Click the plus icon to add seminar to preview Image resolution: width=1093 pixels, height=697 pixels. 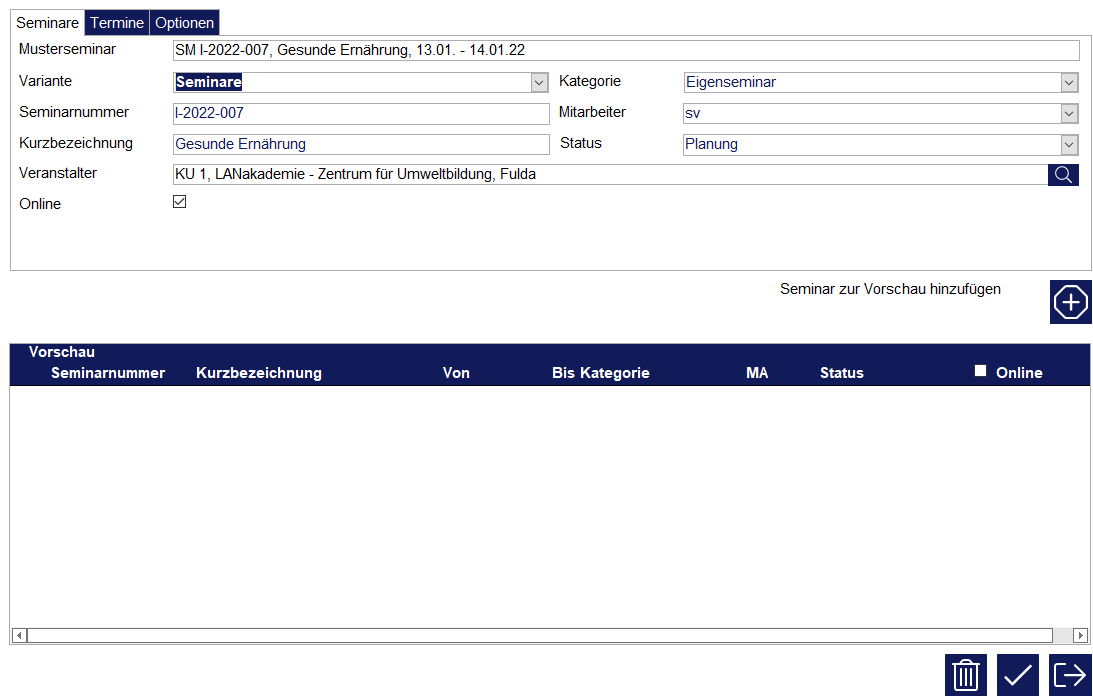click(x=1070, y=302)
